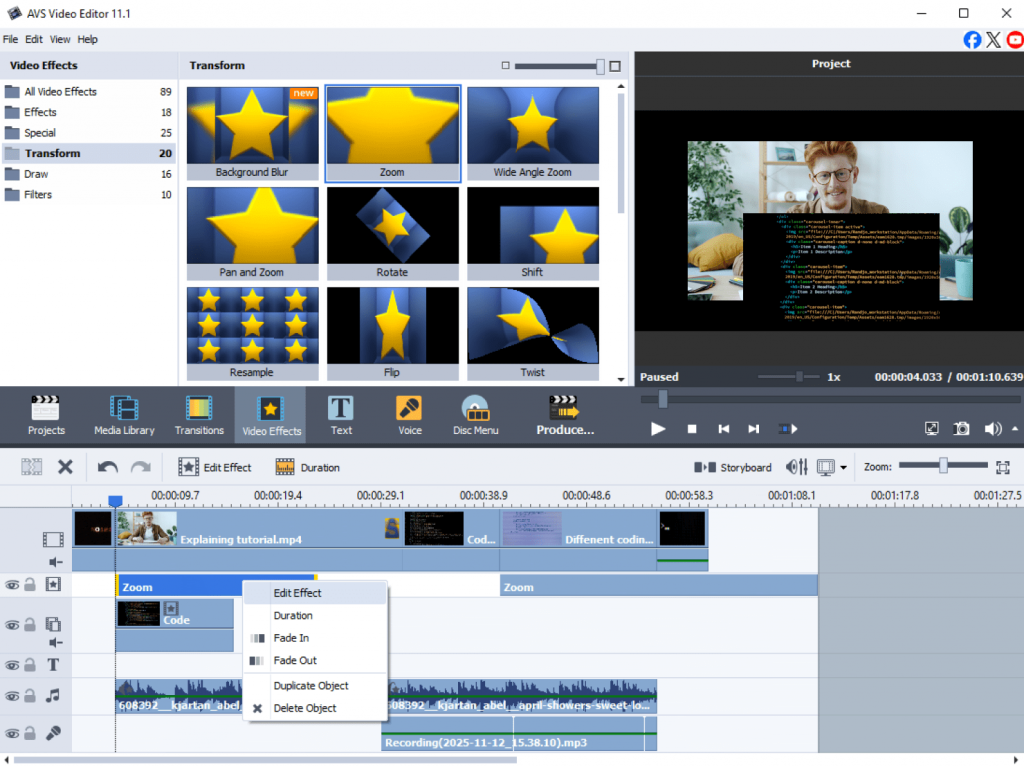Screen dimensions: 1024x767
Task: Click the undo arrow in timeline toolbar
Action: (107, 467)
